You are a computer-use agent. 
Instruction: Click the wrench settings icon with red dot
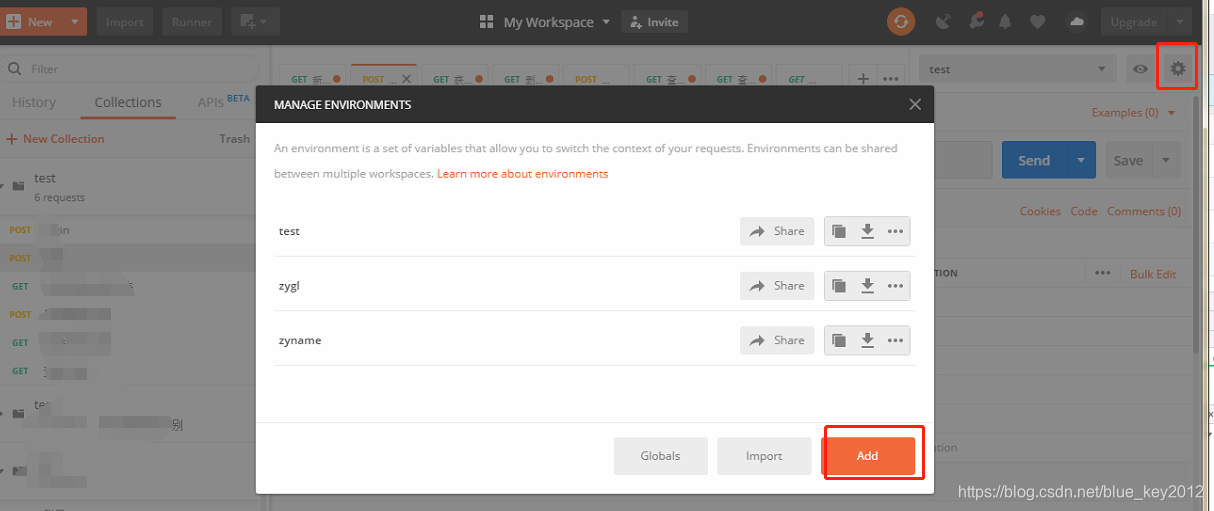click(975, 21)
